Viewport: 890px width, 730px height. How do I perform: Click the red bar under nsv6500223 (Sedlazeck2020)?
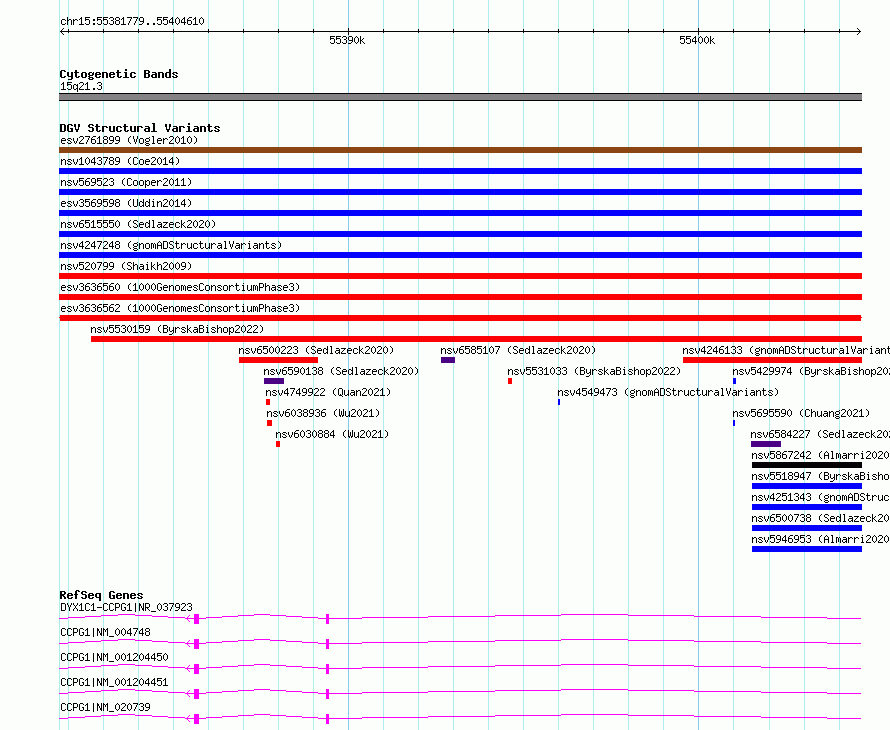pyautogui.click(x=278, y=360)
